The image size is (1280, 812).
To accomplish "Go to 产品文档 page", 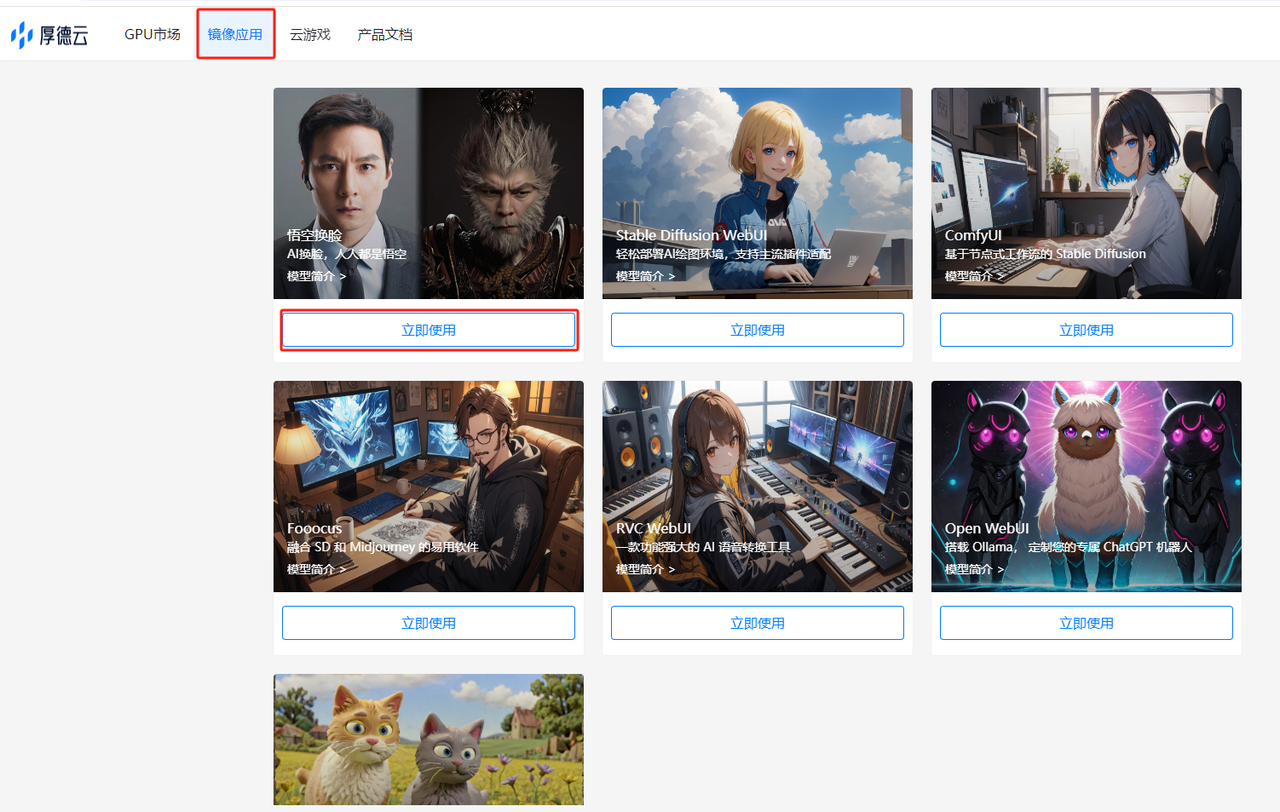I will click(x=385, y=34).
